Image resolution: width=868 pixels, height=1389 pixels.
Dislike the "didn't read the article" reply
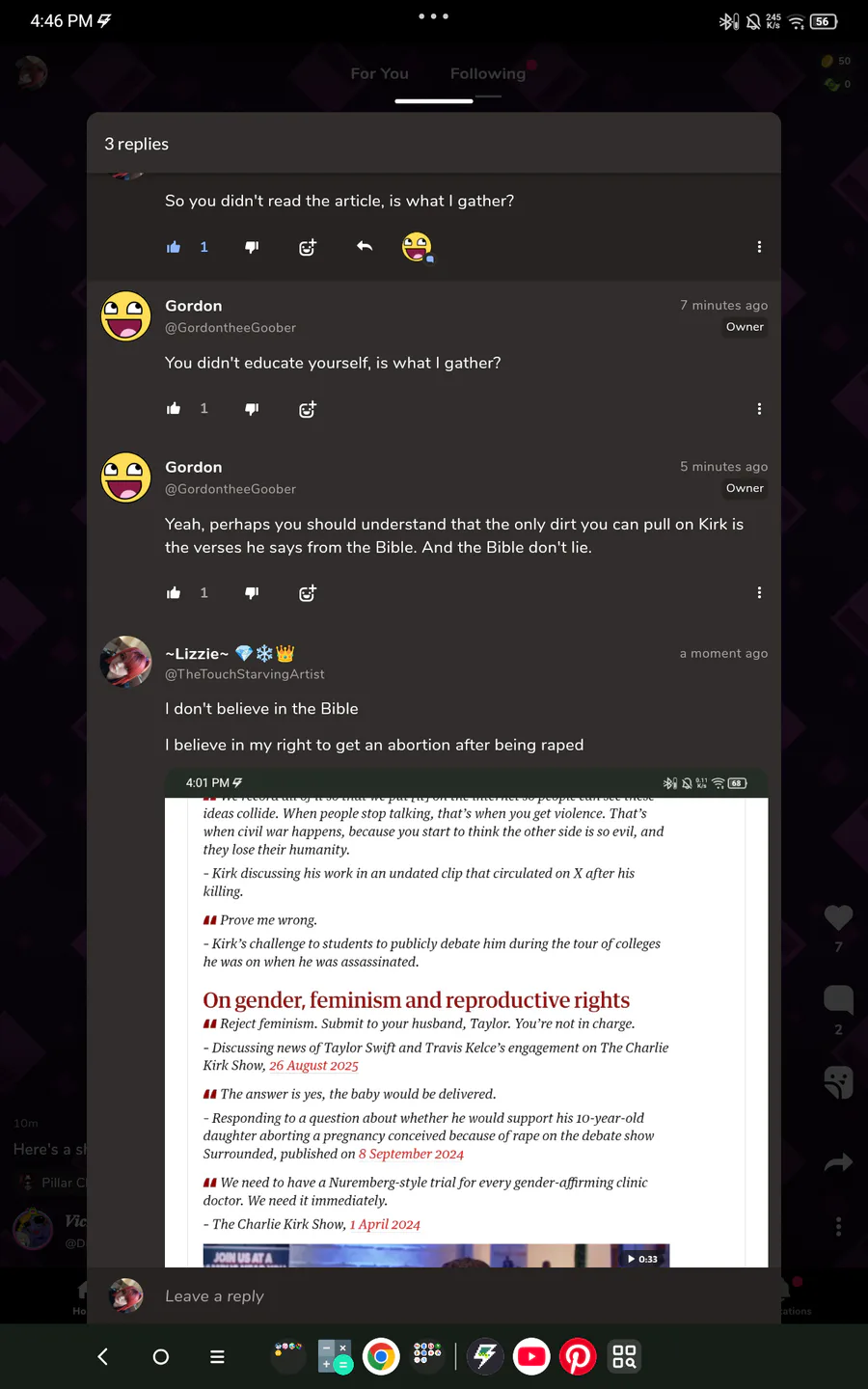click(x=252, y=247)
